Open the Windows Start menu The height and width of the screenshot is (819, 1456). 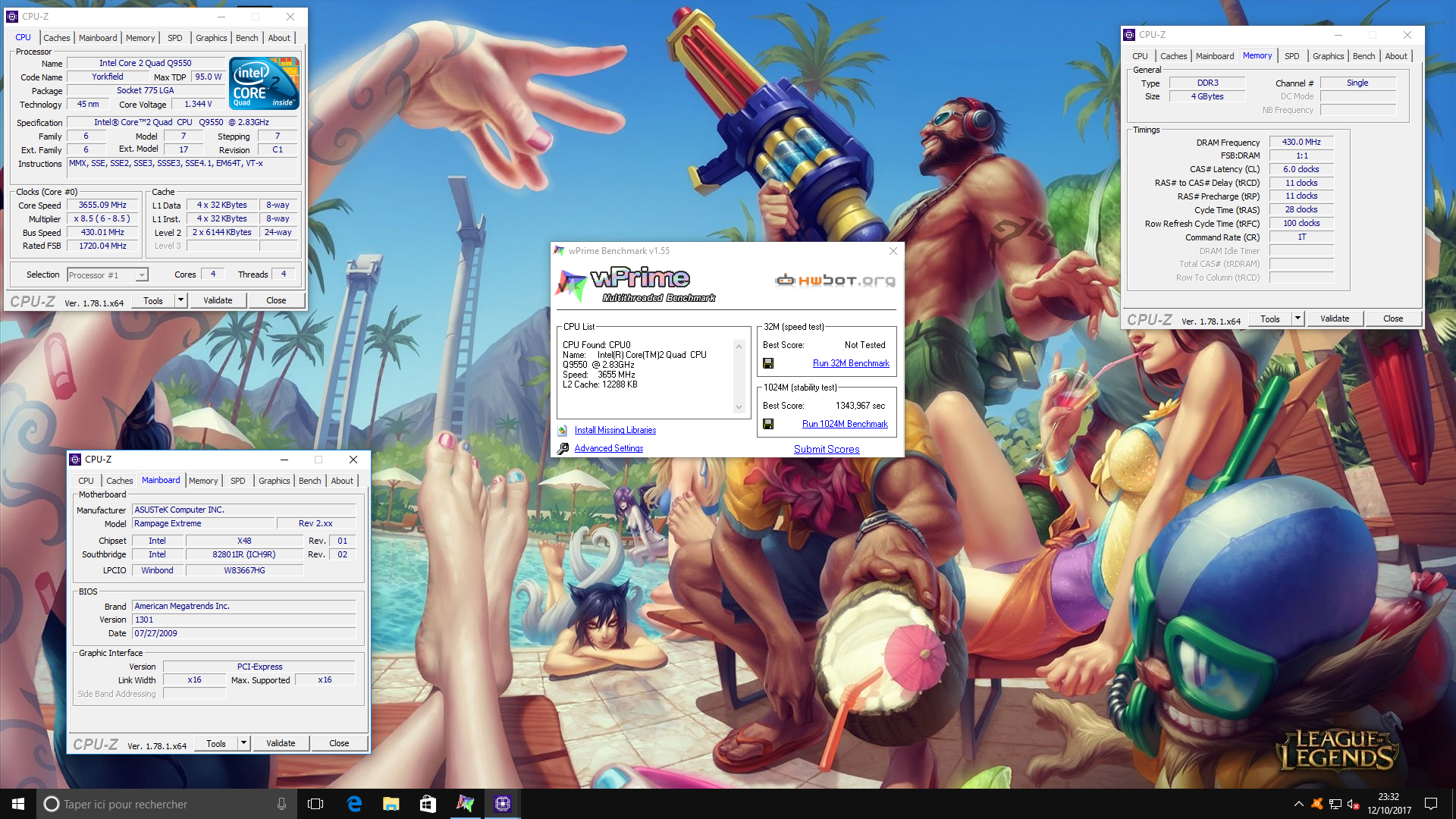point(18,804)
